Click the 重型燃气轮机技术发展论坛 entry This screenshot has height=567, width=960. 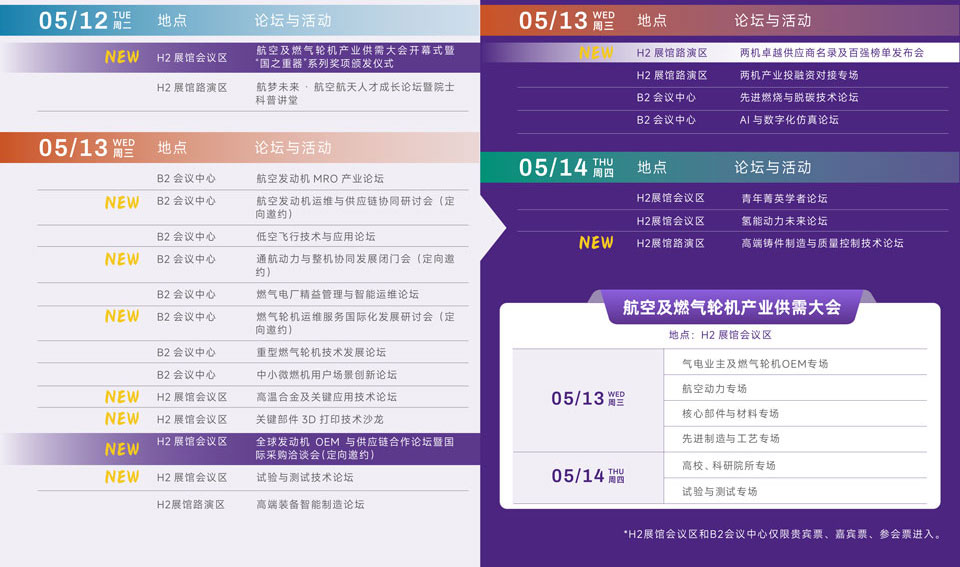(x=321, y=353)
